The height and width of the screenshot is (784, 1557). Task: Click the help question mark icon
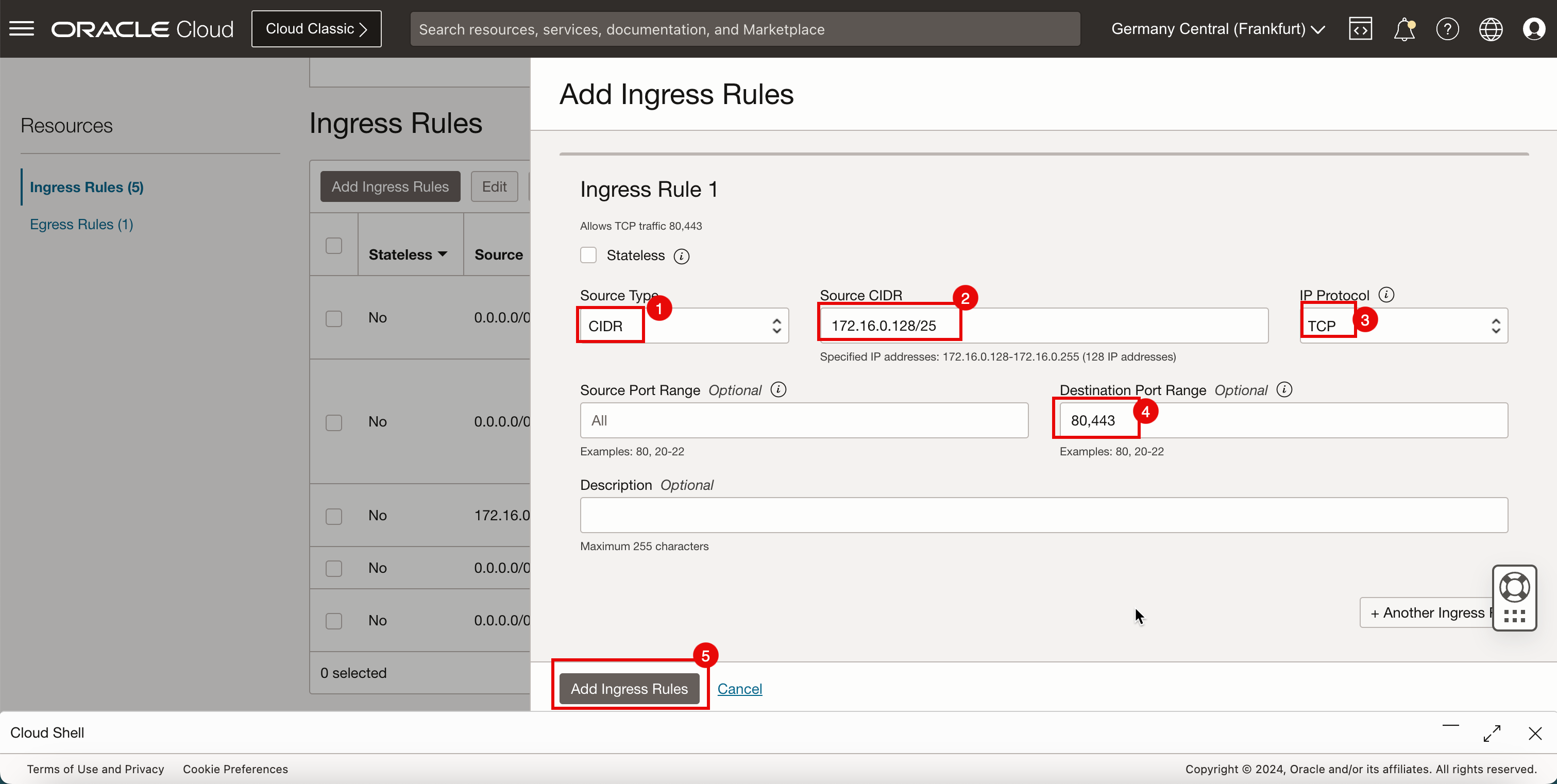click(x=1447, y=29)
